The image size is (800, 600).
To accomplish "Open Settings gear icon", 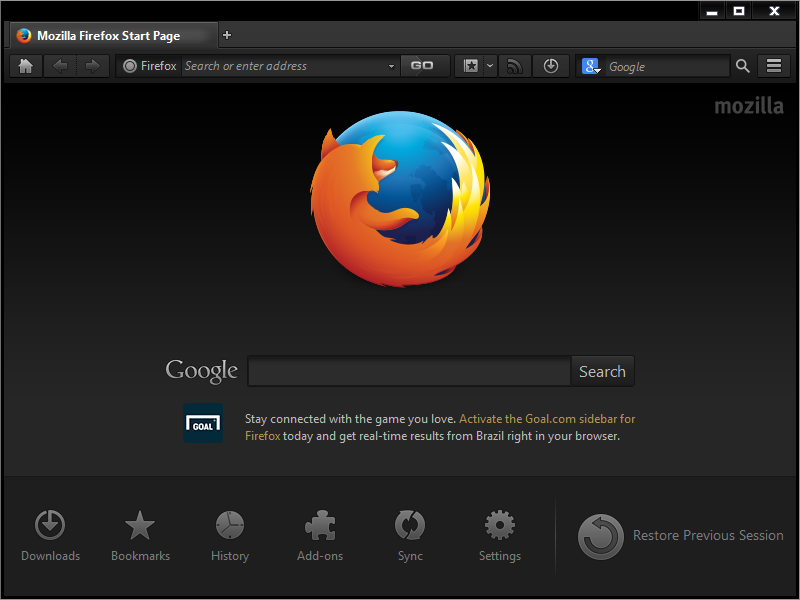I will point(499,536).
